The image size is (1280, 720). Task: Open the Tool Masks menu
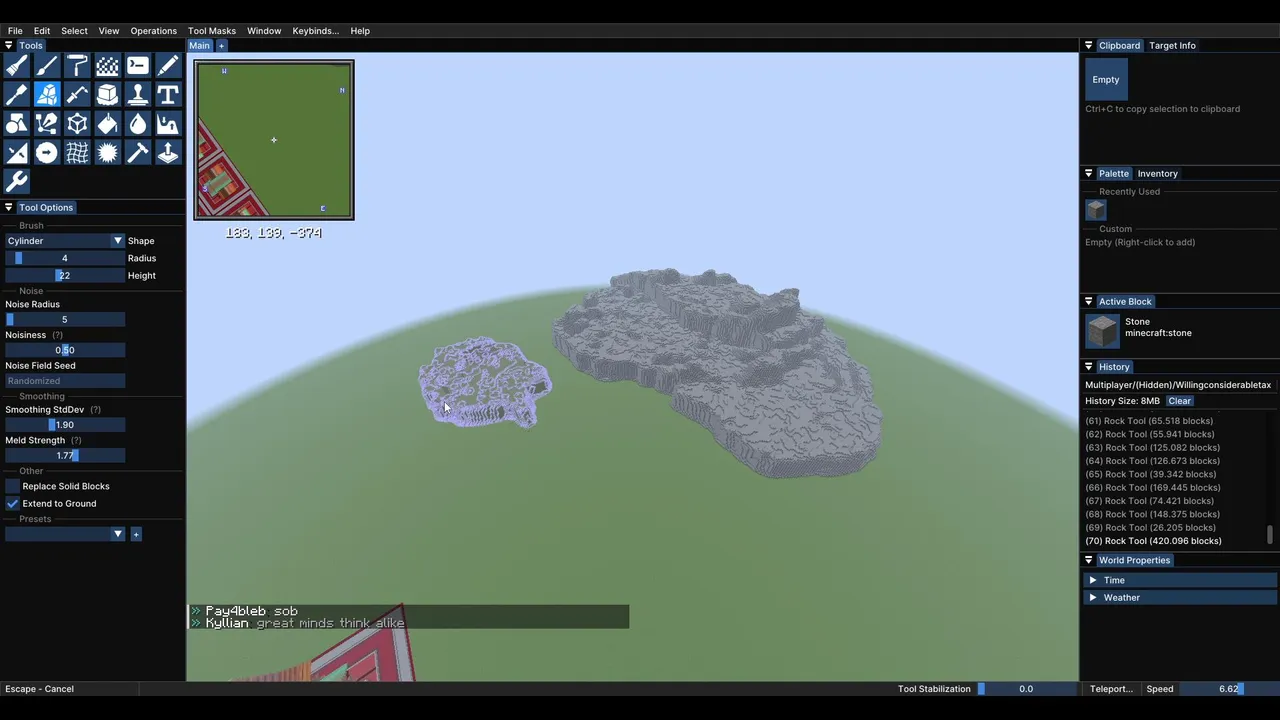(x=211, y=31)
